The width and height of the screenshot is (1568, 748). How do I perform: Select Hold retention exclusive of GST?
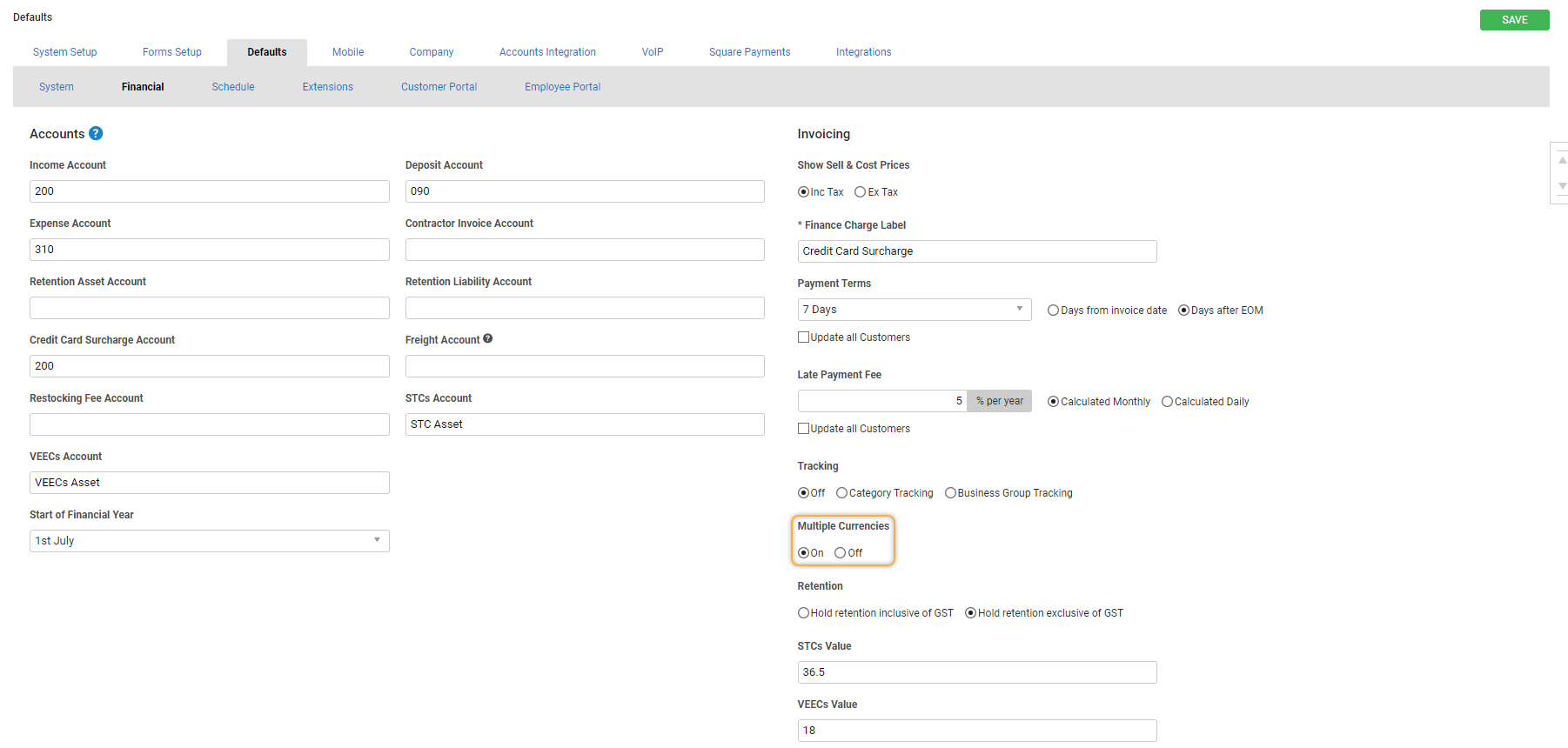pyautogui.click(x=970, y=613)
